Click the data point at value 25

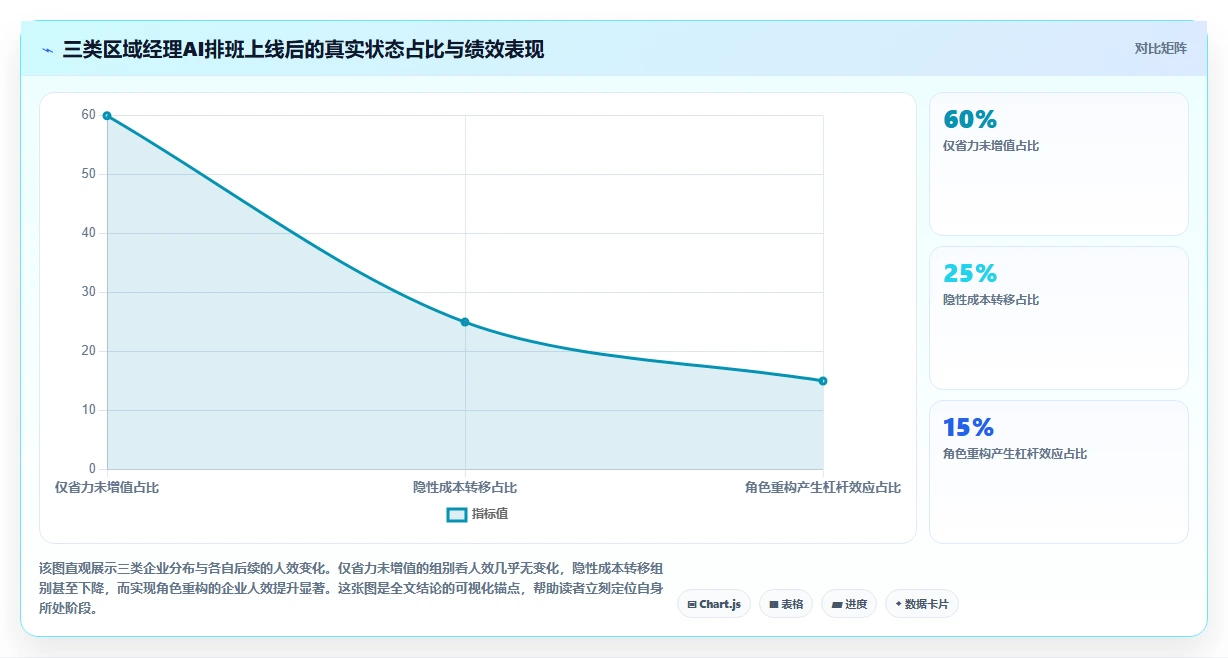tap(465, 322)
